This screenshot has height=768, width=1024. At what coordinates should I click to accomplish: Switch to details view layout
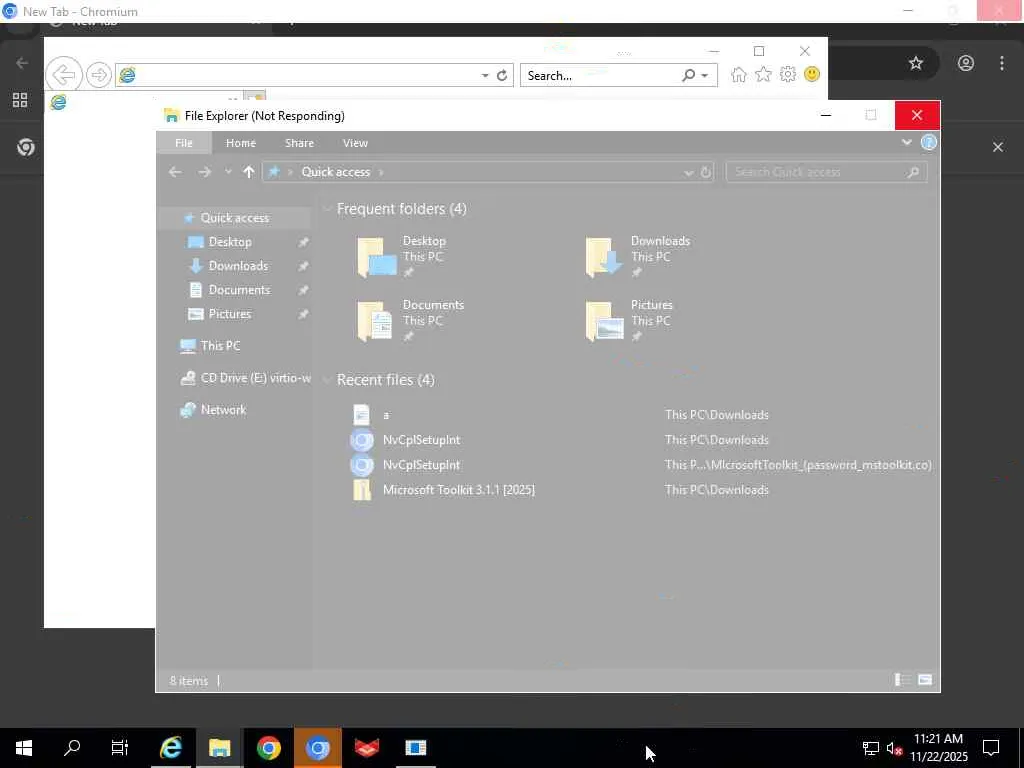tap(903, 680)
